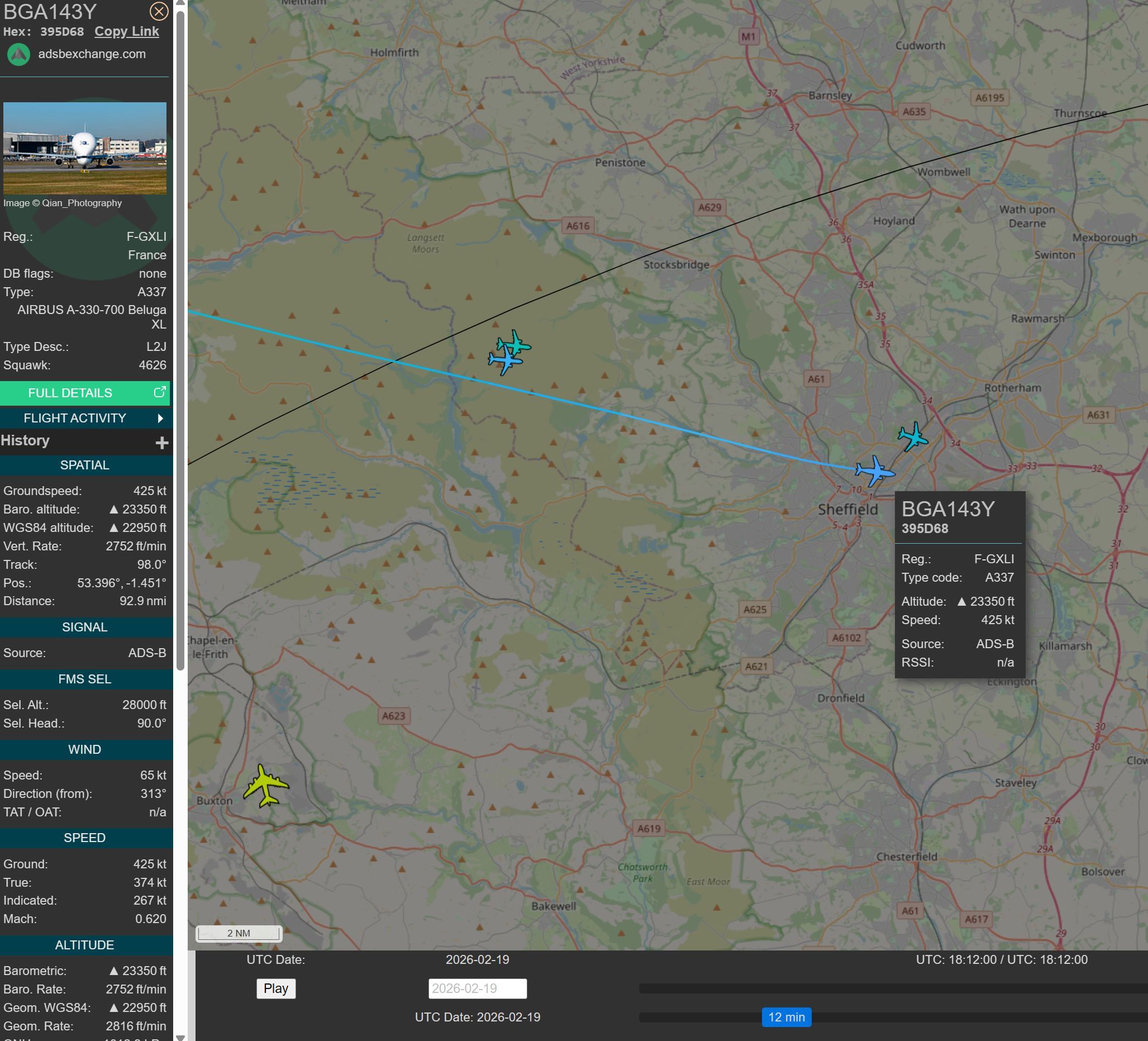Click the FULL DETAILS button
This screenshot has height=1041, width=1148.
[70, 393]
